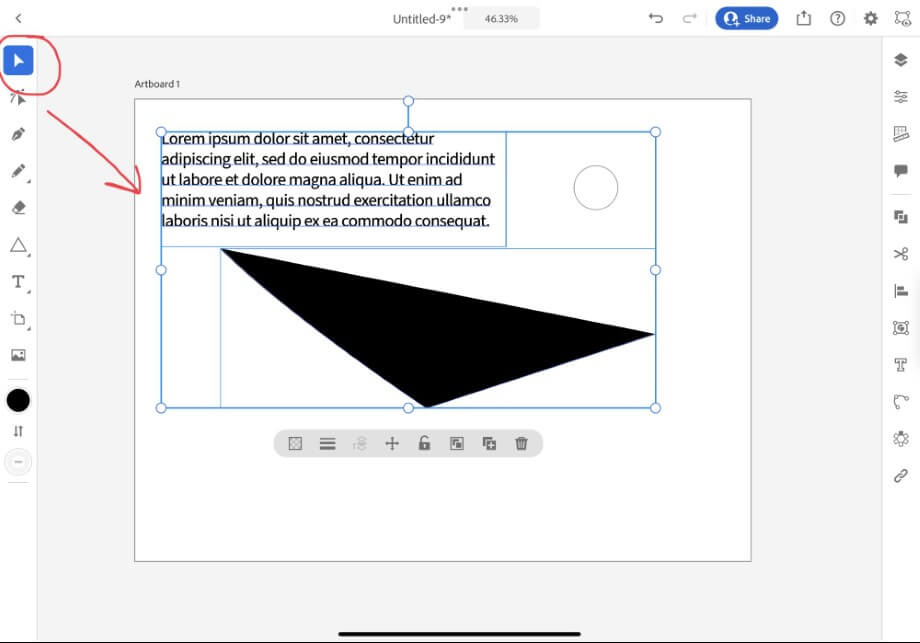The image size is (920, 643).
Task: Go back with the top-left chevron
Action: (x=18, y=19)
